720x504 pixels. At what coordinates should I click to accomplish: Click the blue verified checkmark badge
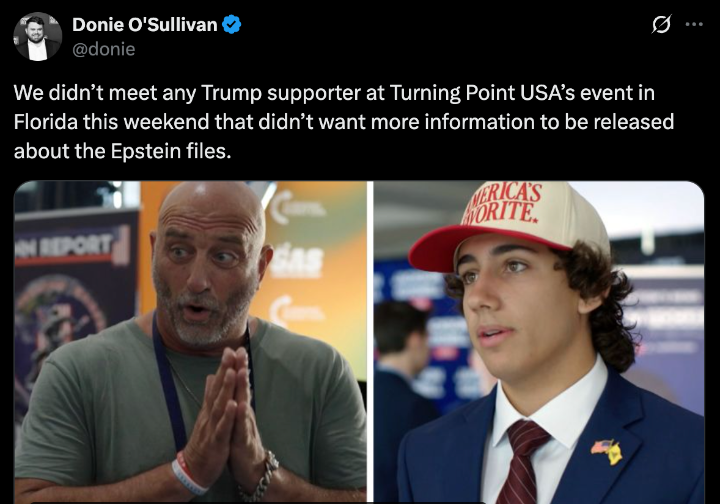(231, 25)
